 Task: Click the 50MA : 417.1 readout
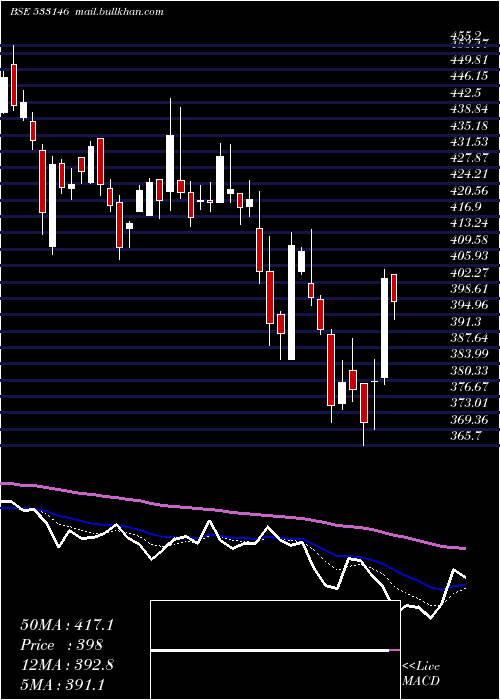pyautogui.click(x=67, y=625)
